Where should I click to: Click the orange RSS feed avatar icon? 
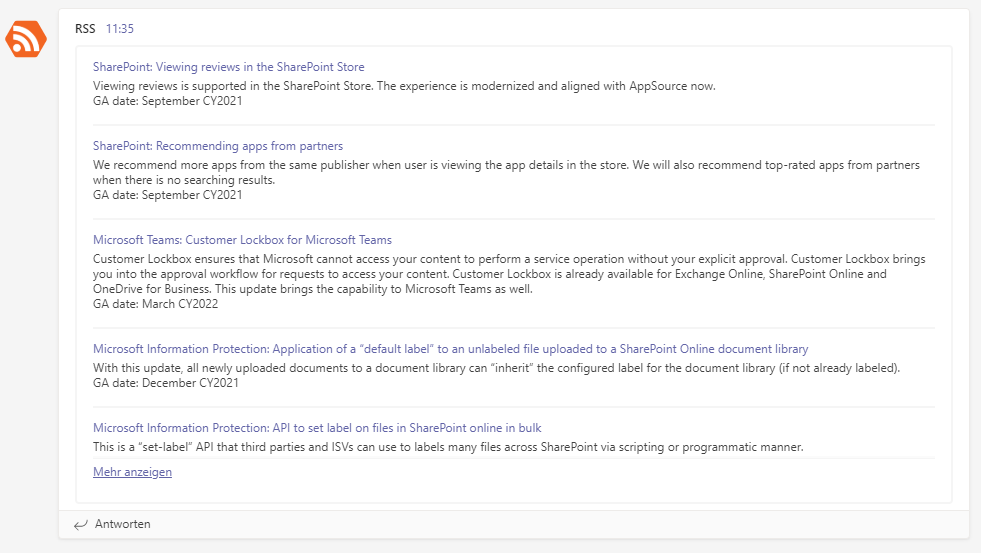point(26,39)
